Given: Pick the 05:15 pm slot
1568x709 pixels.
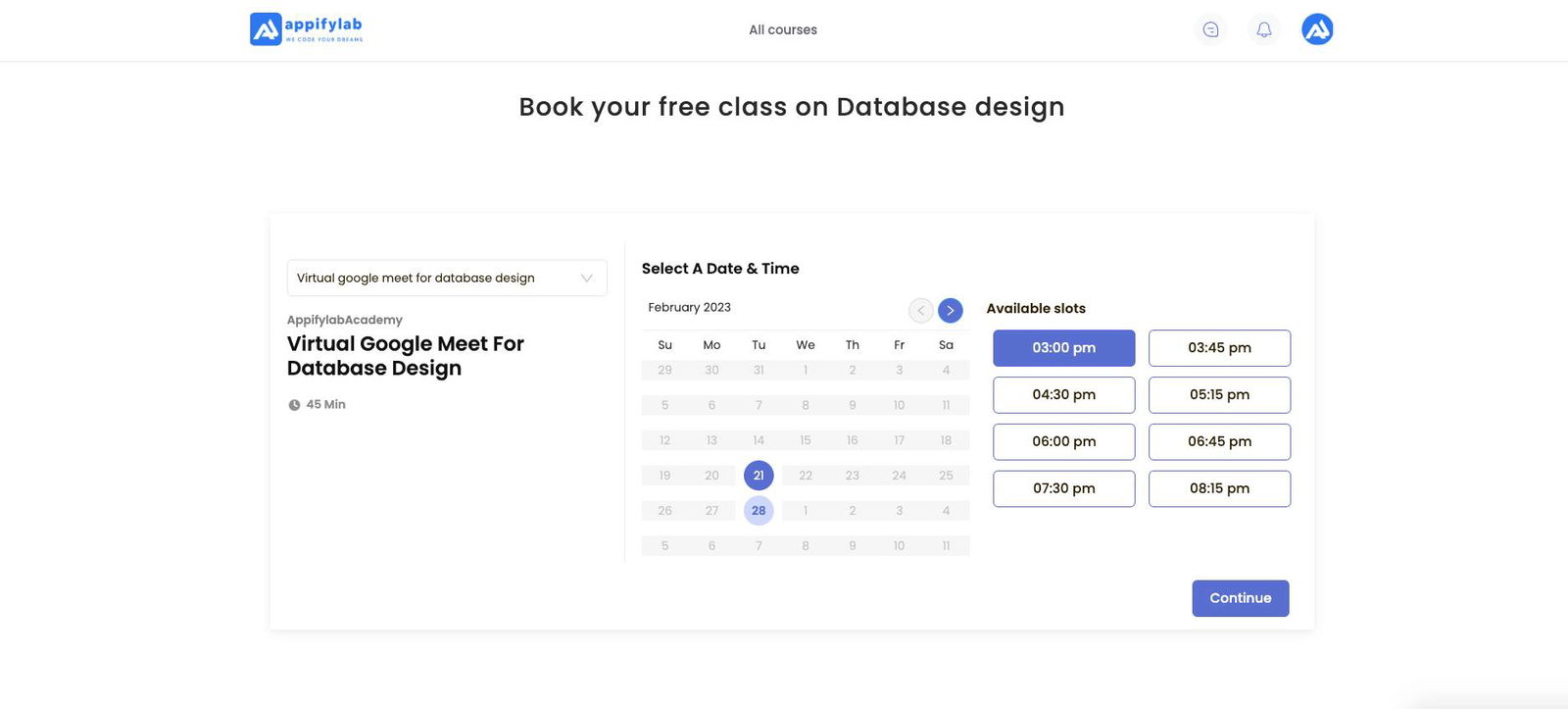Looking at the screenshot, I should [x=1219, y=395].
